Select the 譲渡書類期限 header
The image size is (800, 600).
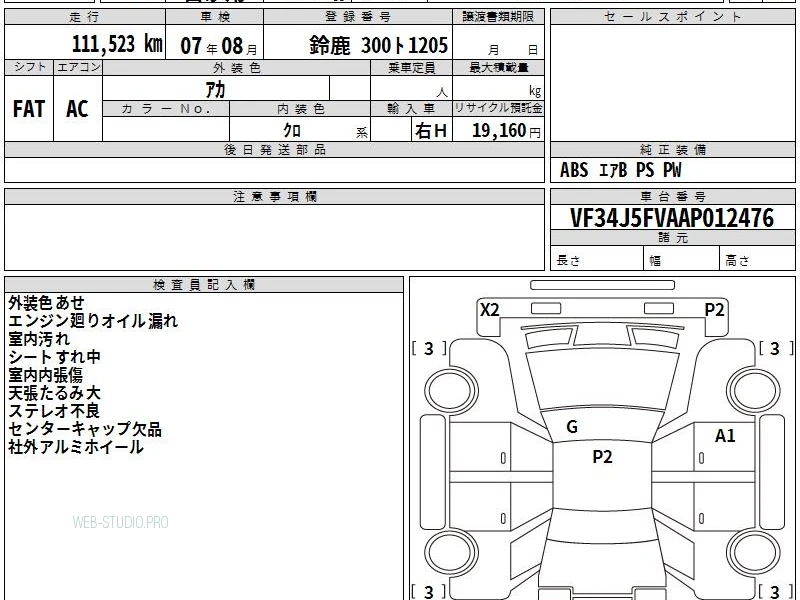498,17
